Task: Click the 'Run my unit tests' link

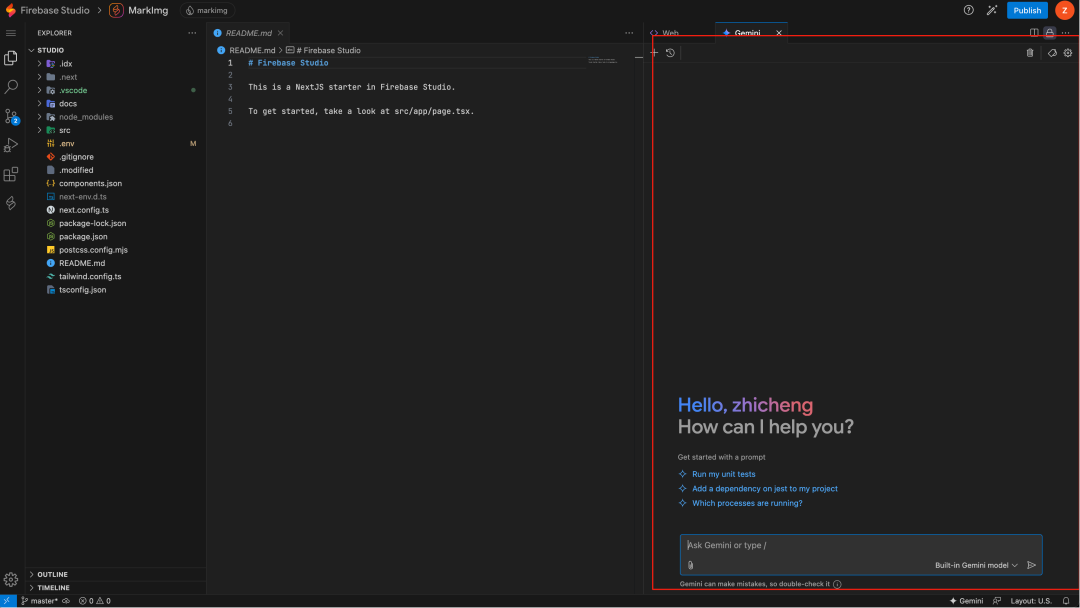Action: click(x=723, y=474)
